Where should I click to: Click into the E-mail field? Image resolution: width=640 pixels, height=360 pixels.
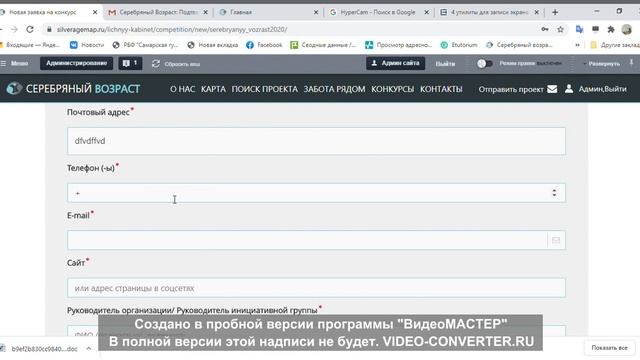(x=316, y=240)
